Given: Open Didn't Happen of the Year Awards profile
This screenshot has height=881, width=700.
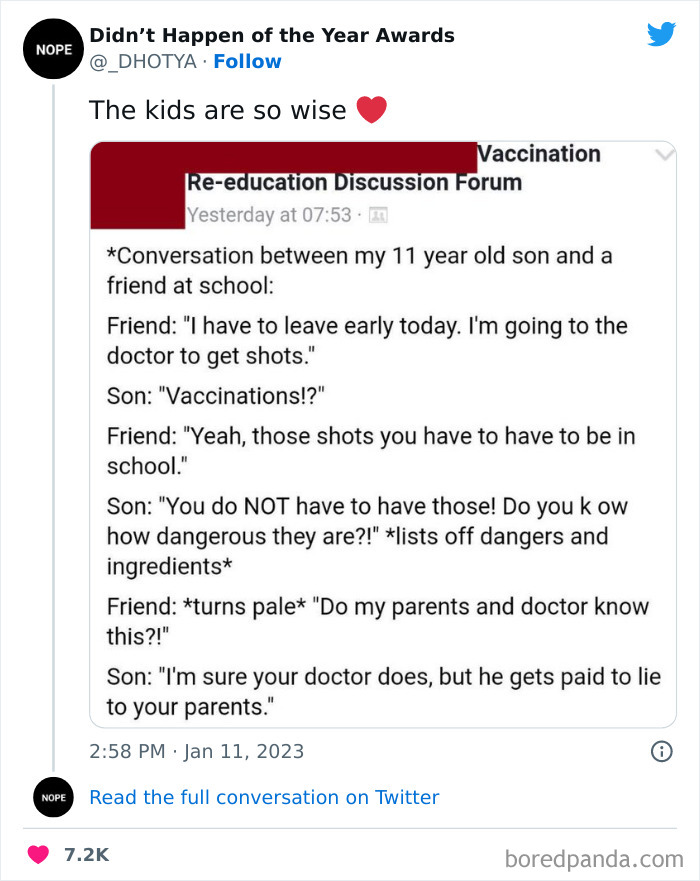Looking at the screenshot, I should pyautogui.click(x=272, y=36).
